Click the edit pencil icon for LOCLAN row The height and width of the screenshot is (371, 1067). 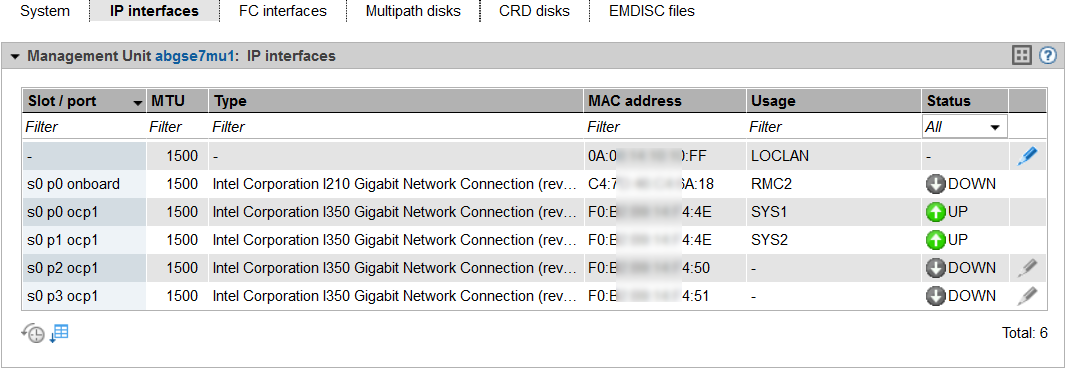pos(1027,156)
